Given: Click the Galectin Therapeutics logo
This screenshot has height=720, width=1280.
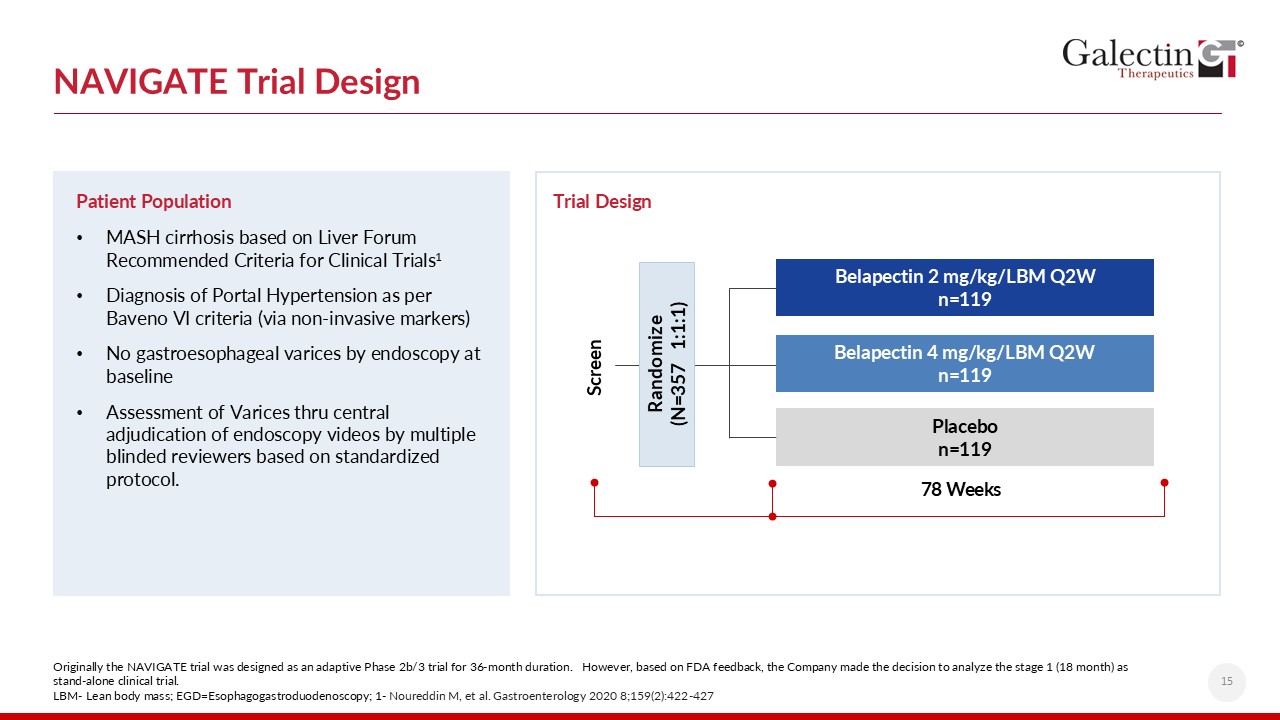Looking at the screenshot, I should (x=1153, y=58).
